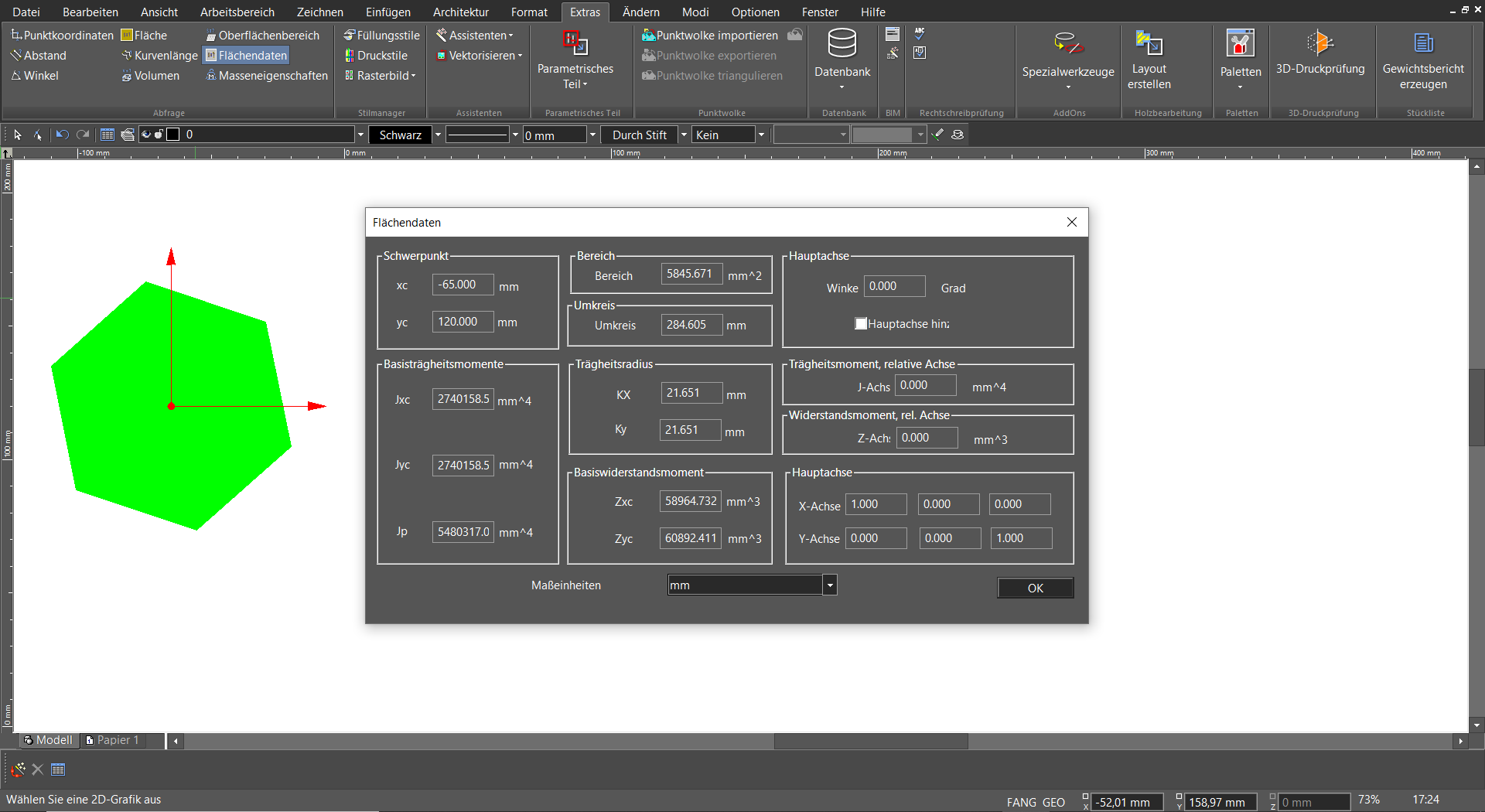Launch the 3D-Druckprüfung tool

pos(1319,43)
